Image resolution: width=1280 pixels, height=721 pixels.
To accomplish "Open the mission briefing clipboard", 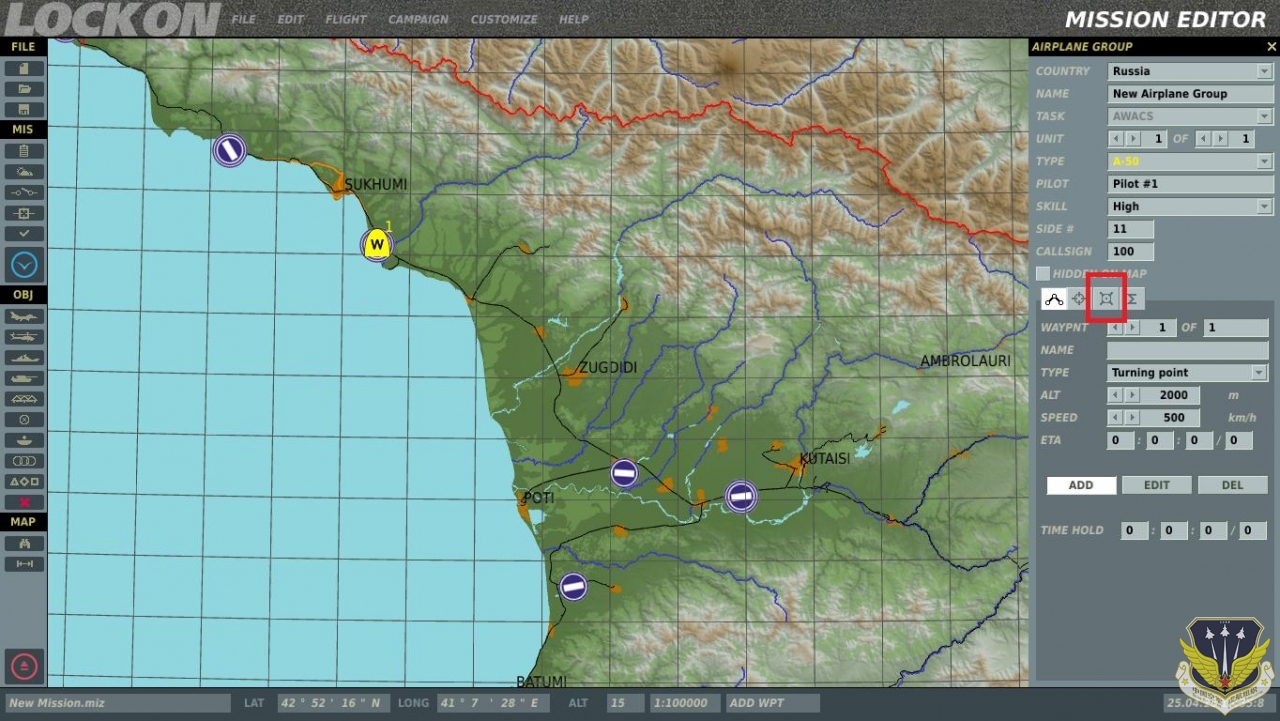I will pos(24,151).
